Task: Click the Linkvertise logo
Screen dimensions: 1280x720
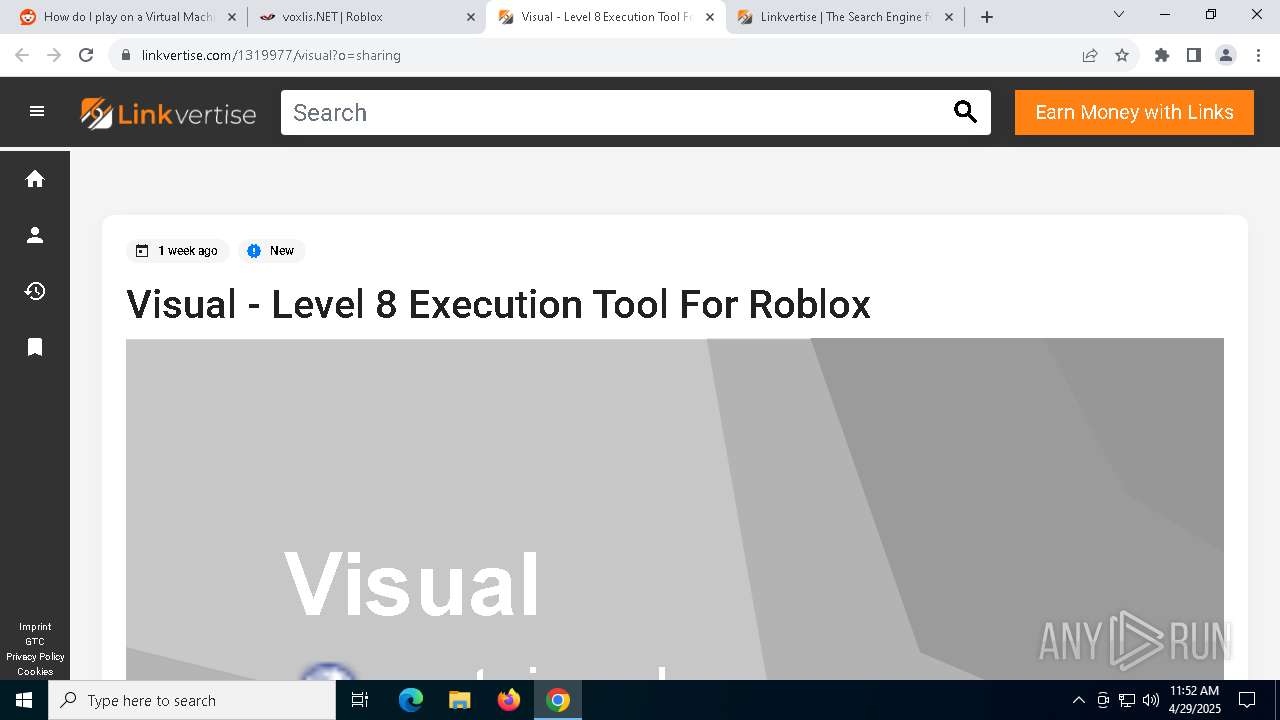Action: (168, 113)
